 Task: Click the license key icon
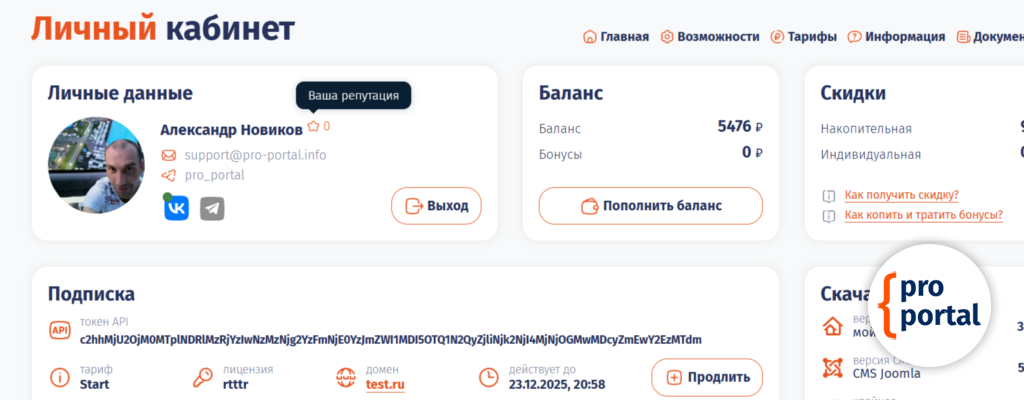[202, 378]
